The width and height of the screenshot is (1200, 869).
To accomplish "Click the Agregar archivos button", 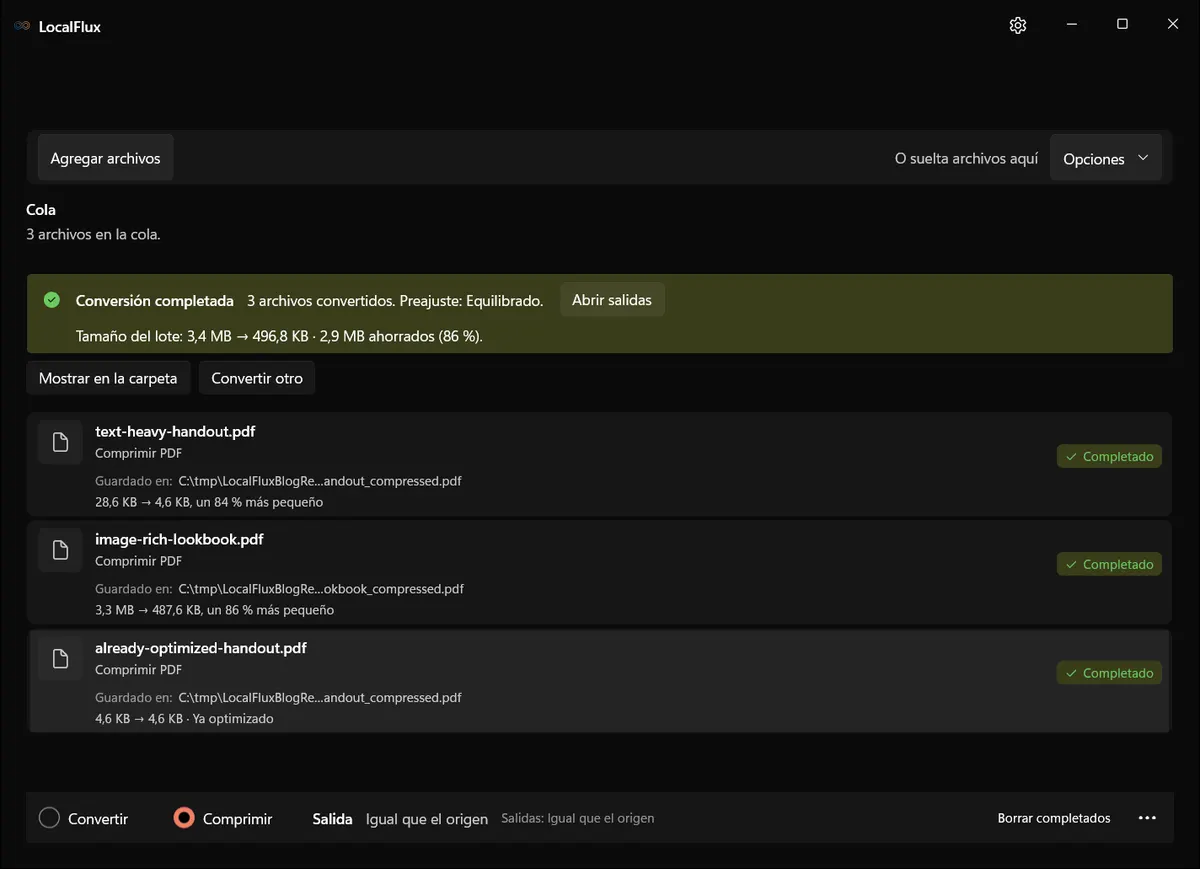I will [105, 158].
